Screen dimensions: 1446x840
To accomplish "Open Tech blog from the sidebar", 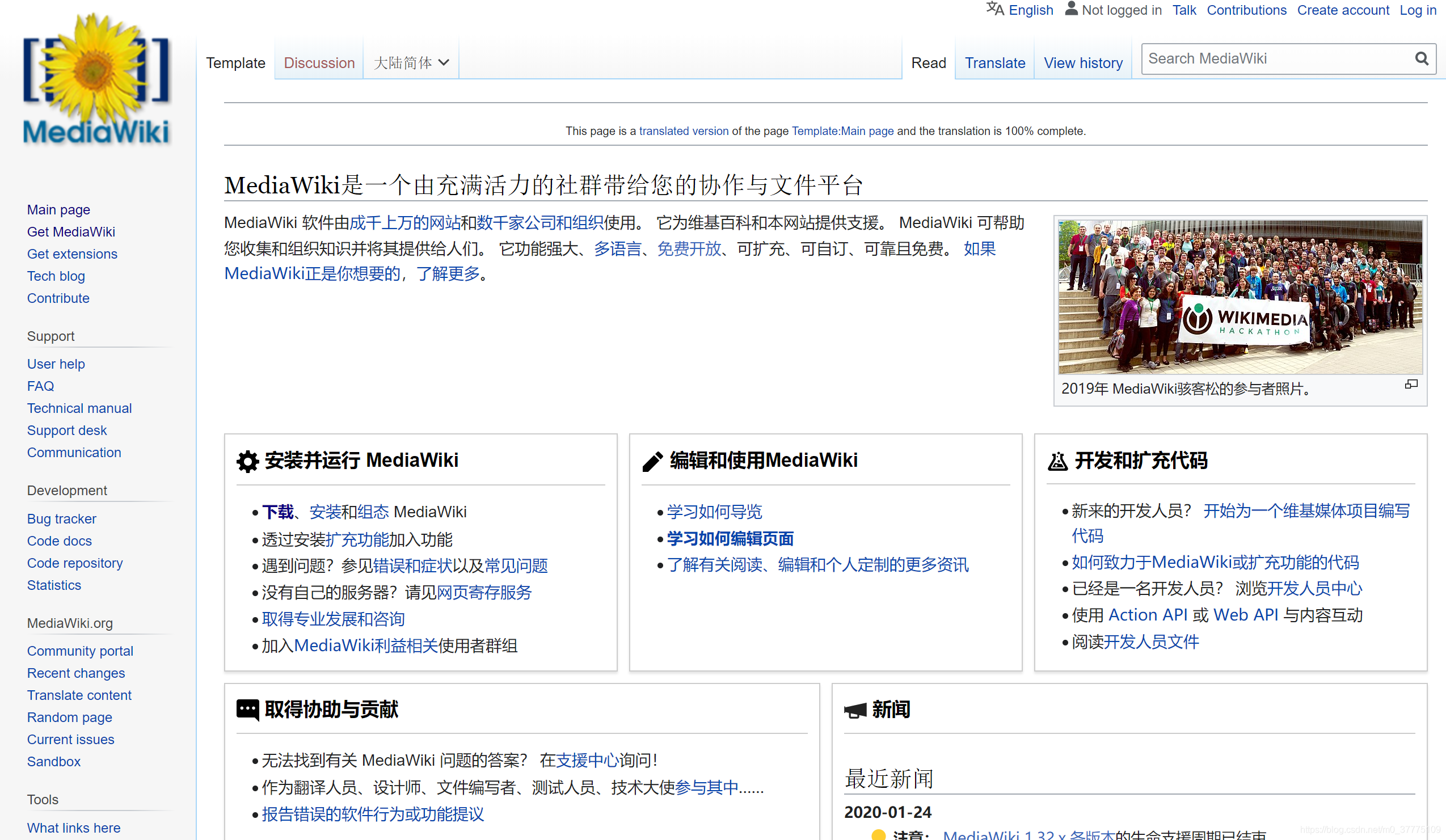I will pos(56,276).
